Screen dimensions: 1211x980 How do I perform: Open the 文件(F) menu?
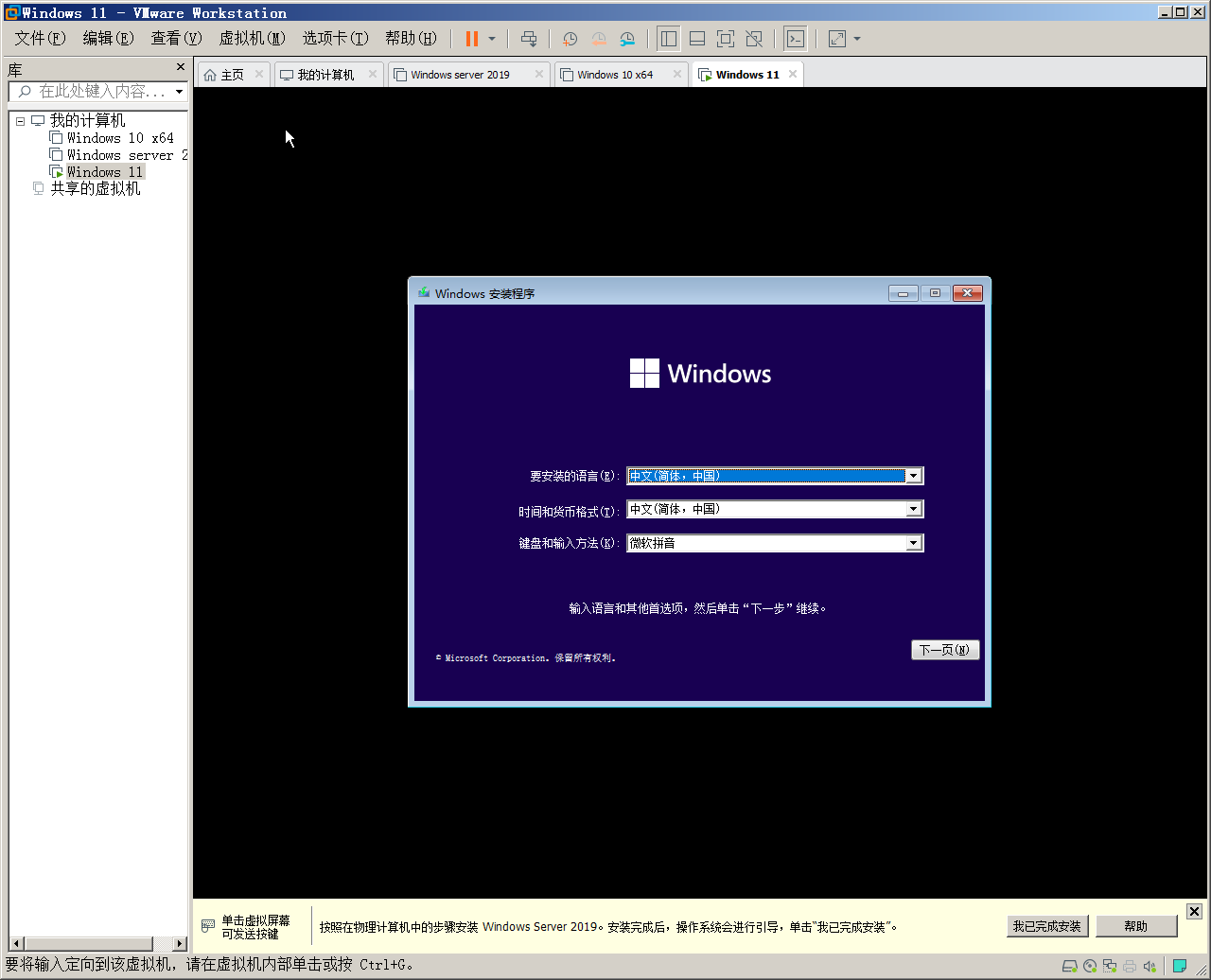click(40, 39)
